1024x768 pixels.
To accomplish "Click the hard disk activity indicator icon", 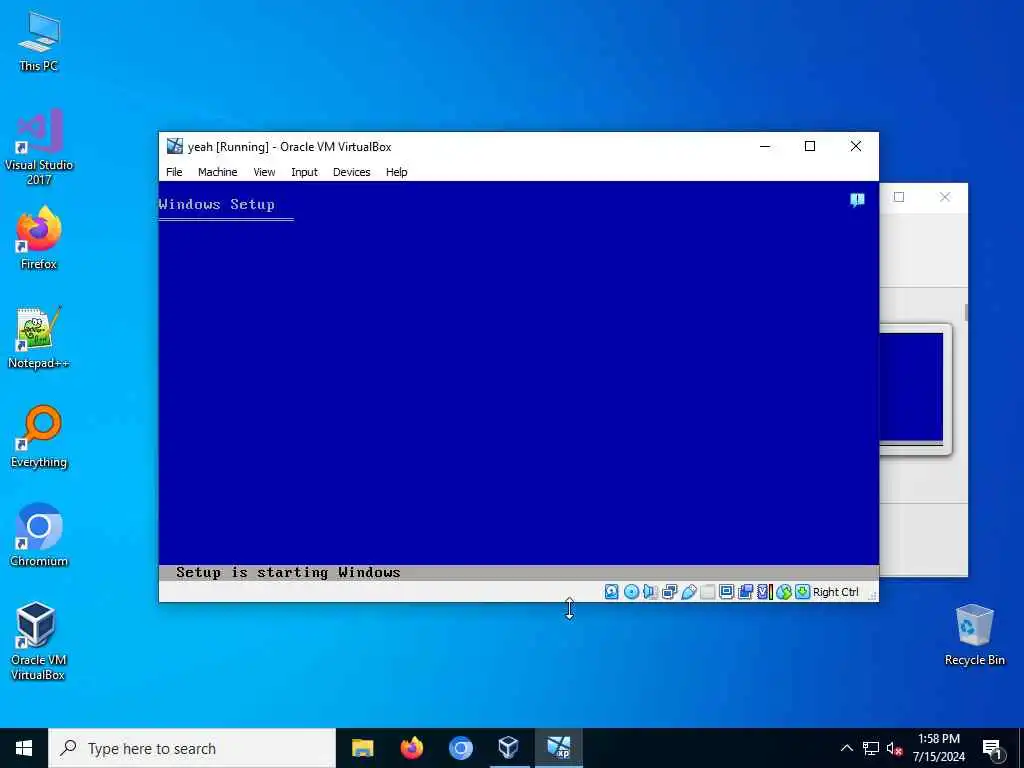I will (x=611, y=592).
